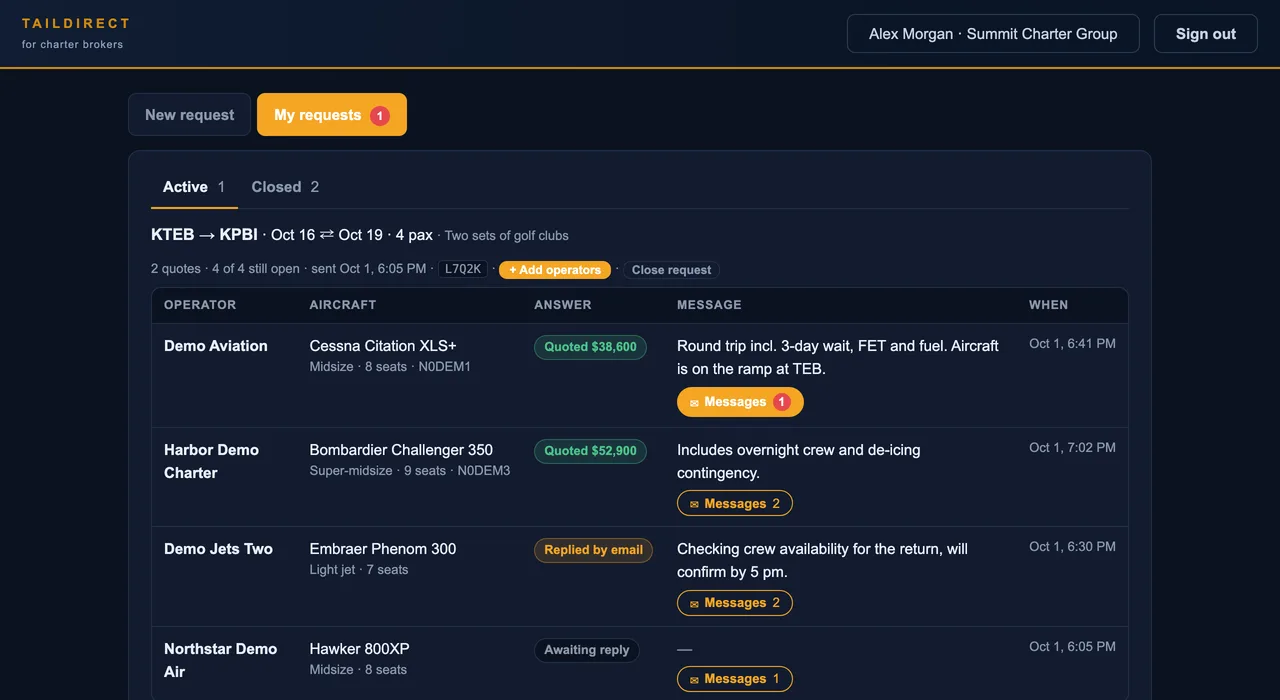Click the Demo Jets Two operator name
The image size is (1280, 700).
click(x=218, y=549)
